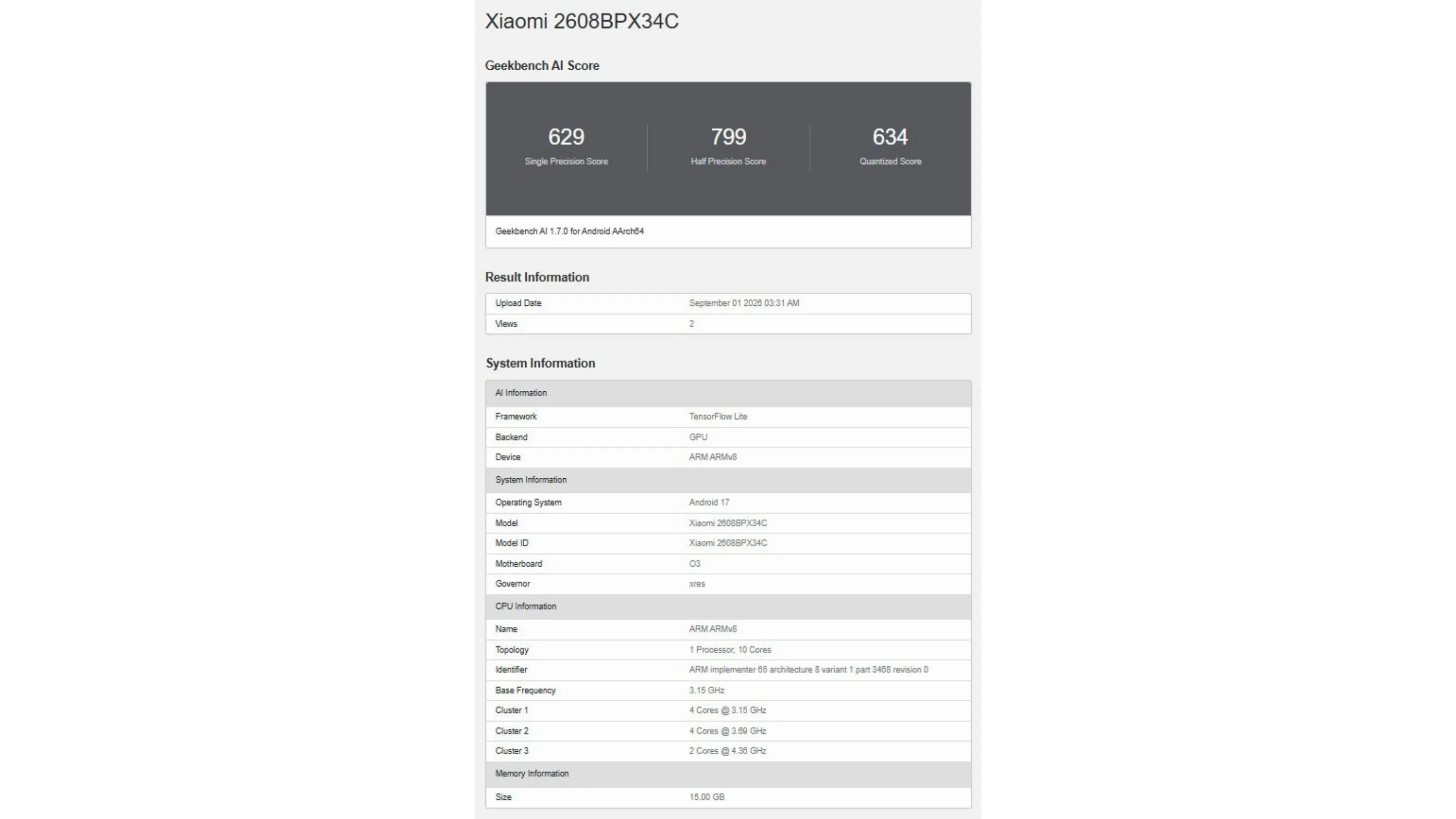The image size is (1456, 819).
Task: Click the Base Frequency label
Action: click(525, 691)
